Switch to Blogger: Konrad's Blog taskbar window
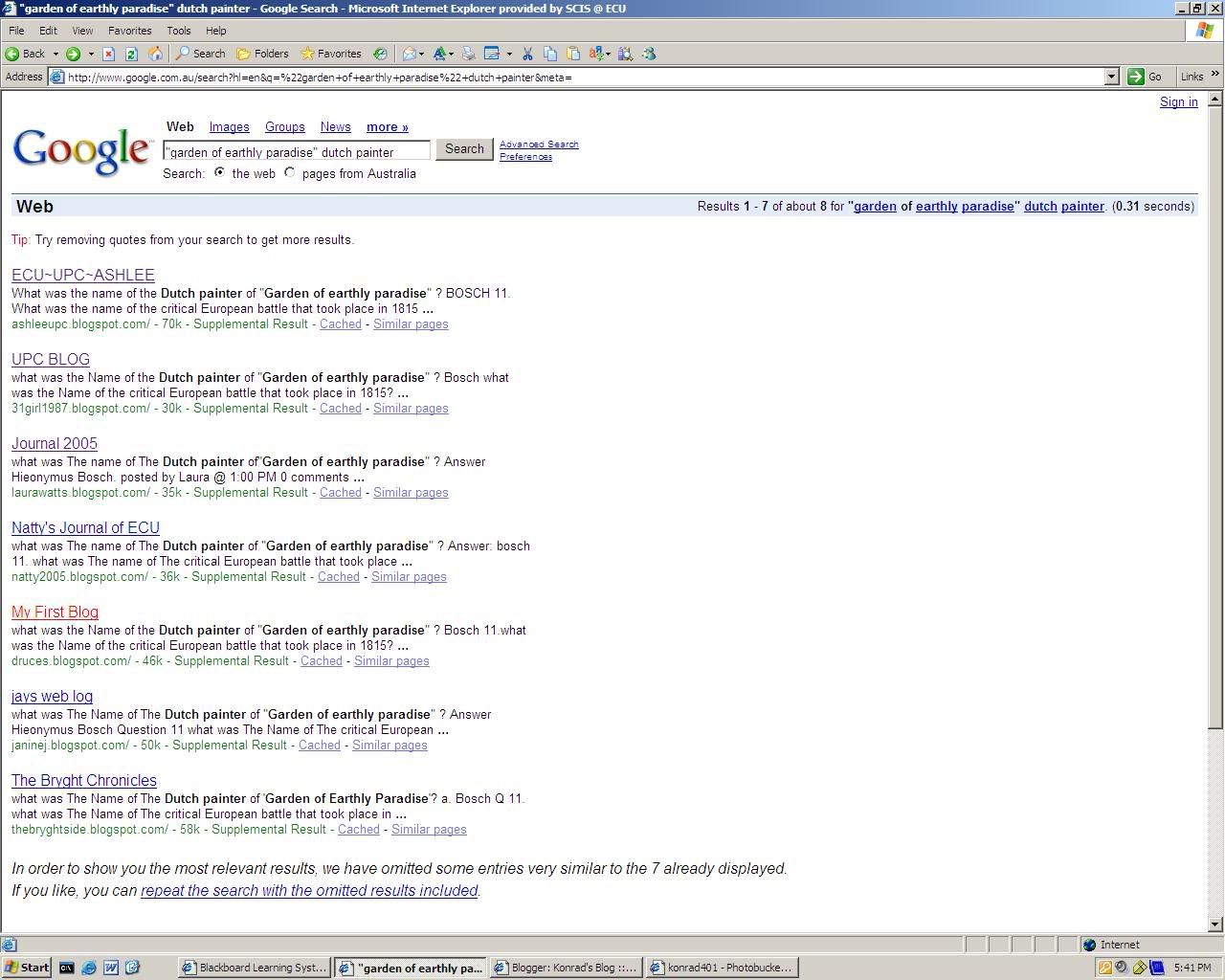 pos(565,968)
